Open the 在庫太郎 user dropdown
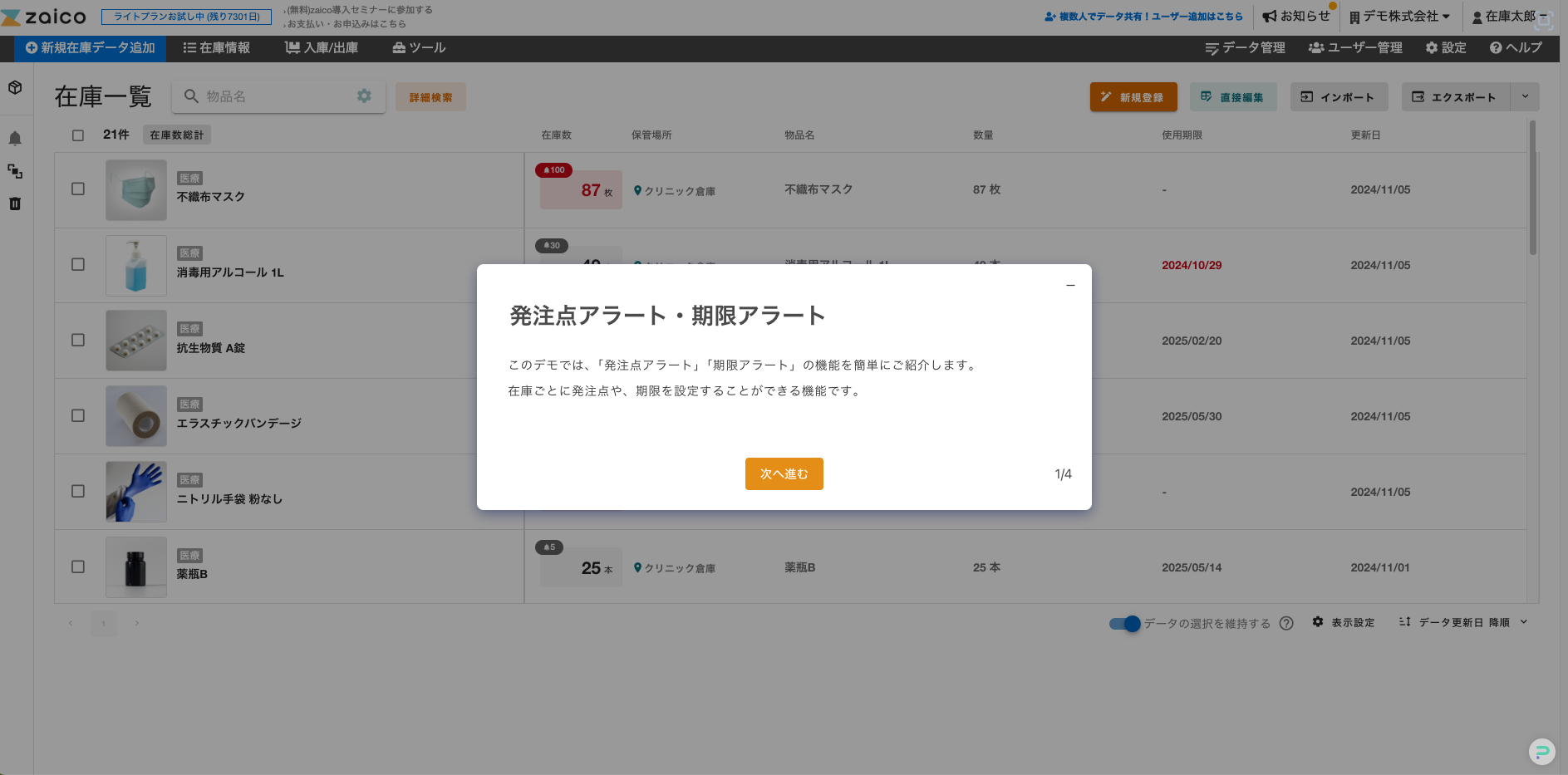The height and width of the screenshot is (775, 1568). pos(1509,17)
